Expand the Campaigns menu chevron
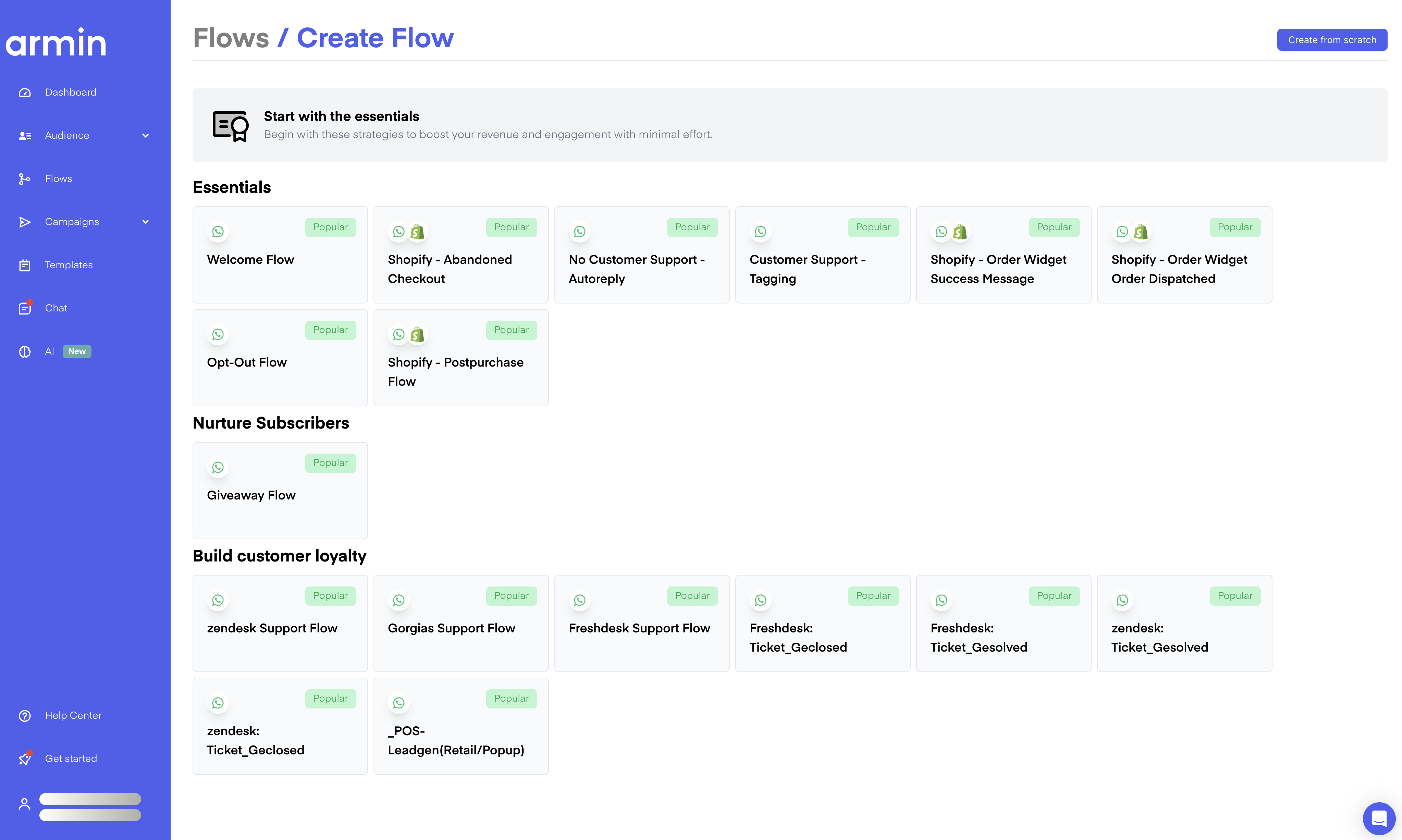This screenshot has width=1402, height=840. pyautogui.click(x=146, y=222)
